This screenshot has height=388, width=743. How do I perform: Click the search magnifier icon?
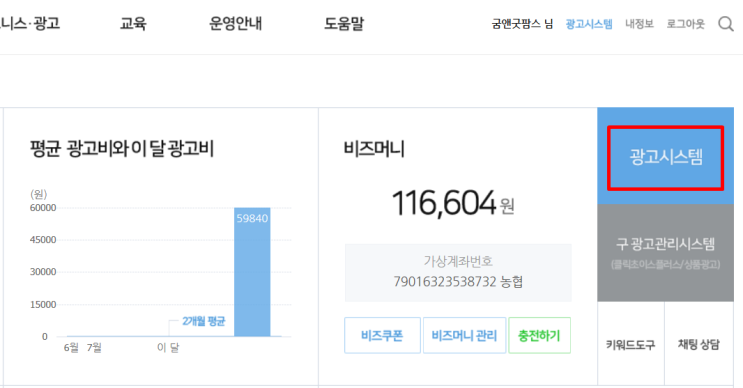coord(725,24)
